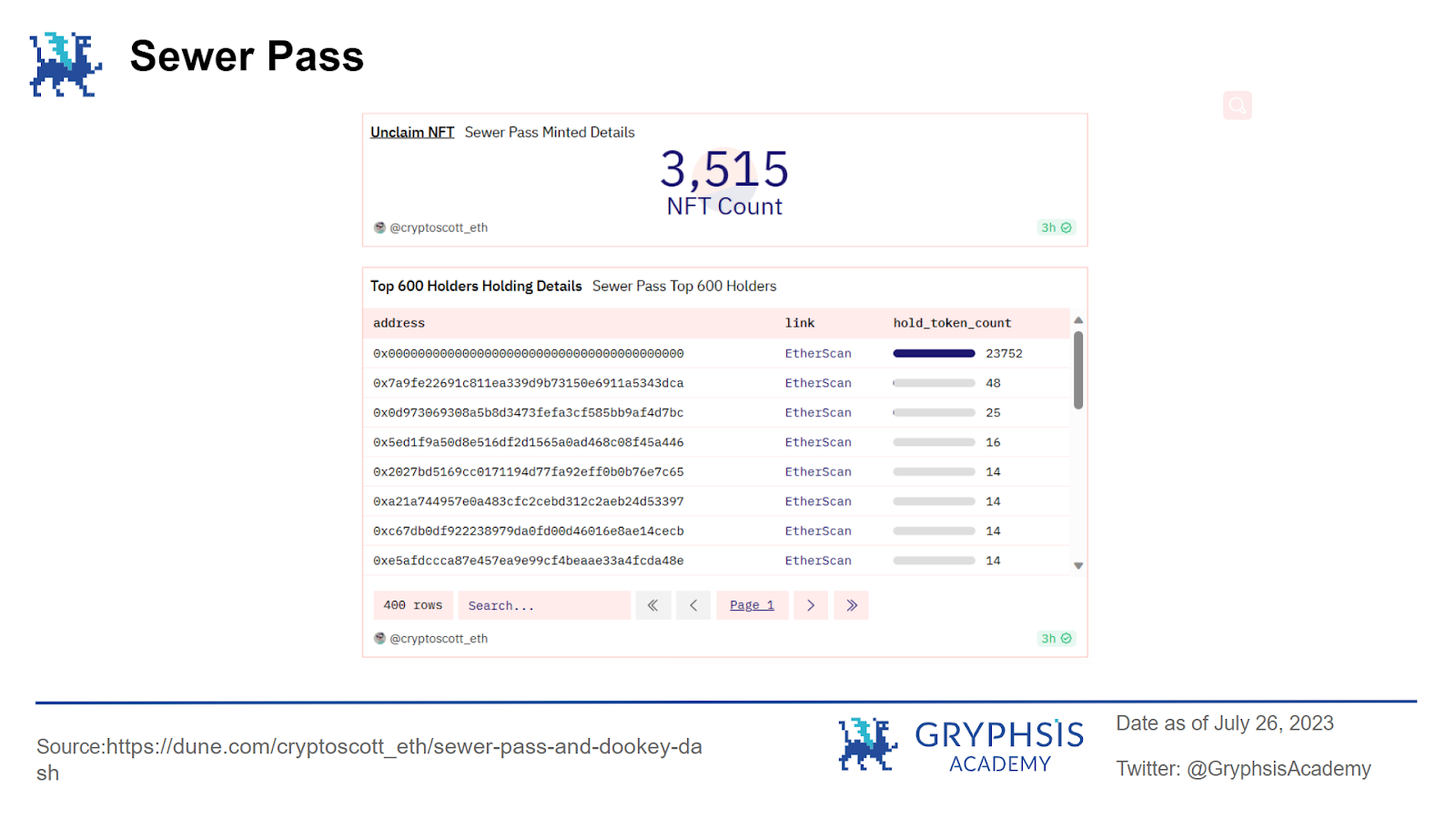
Task: Open EtherScan link for address 0x0d973069308a
Action: (x=818, y=412)
